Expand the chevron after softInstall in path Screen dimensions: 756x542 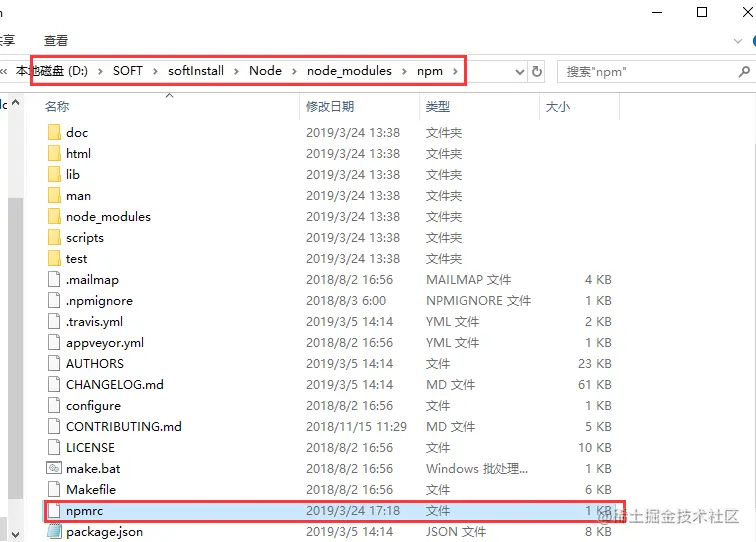(236, 71)
